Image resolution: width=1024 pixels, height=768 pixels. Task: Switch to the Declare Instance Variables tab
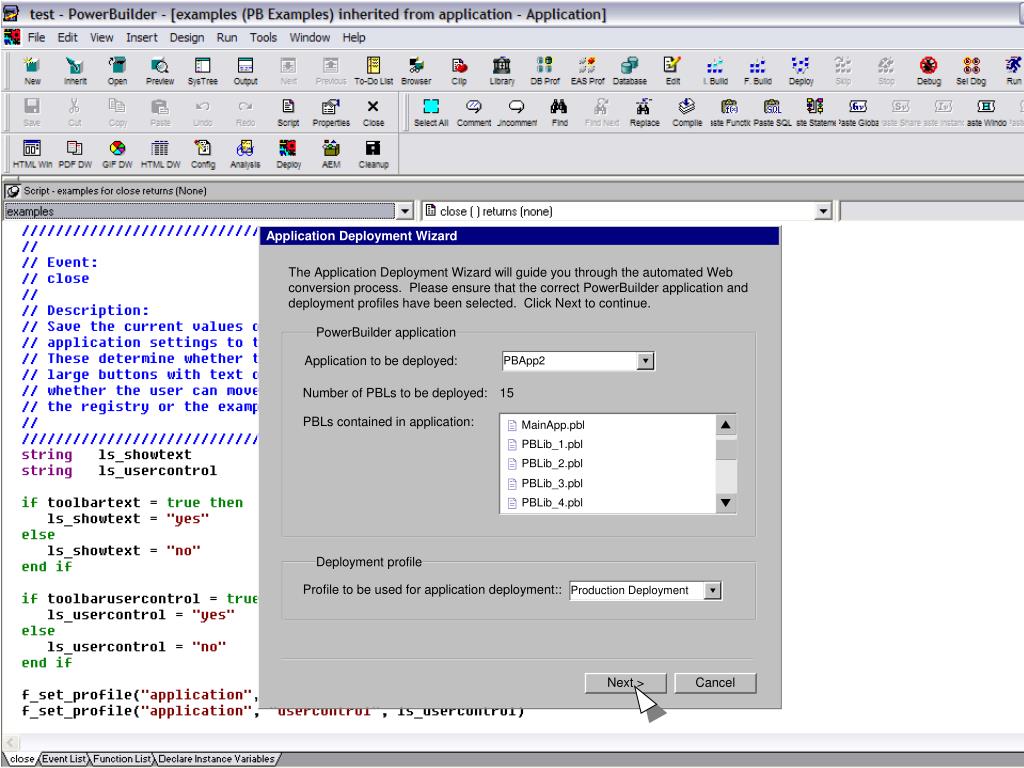pos(216,759)
